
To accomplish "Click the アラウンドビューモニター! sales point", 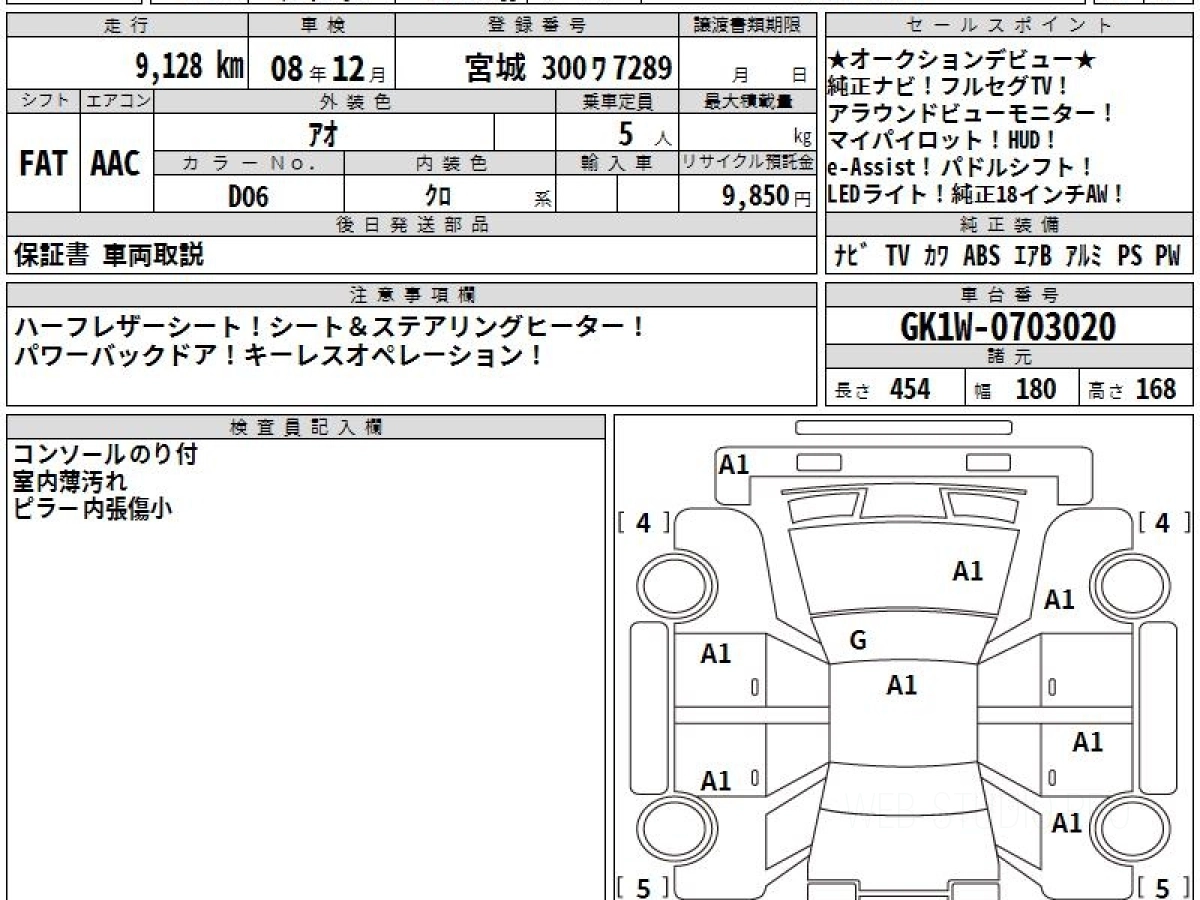I will (971, 114).
